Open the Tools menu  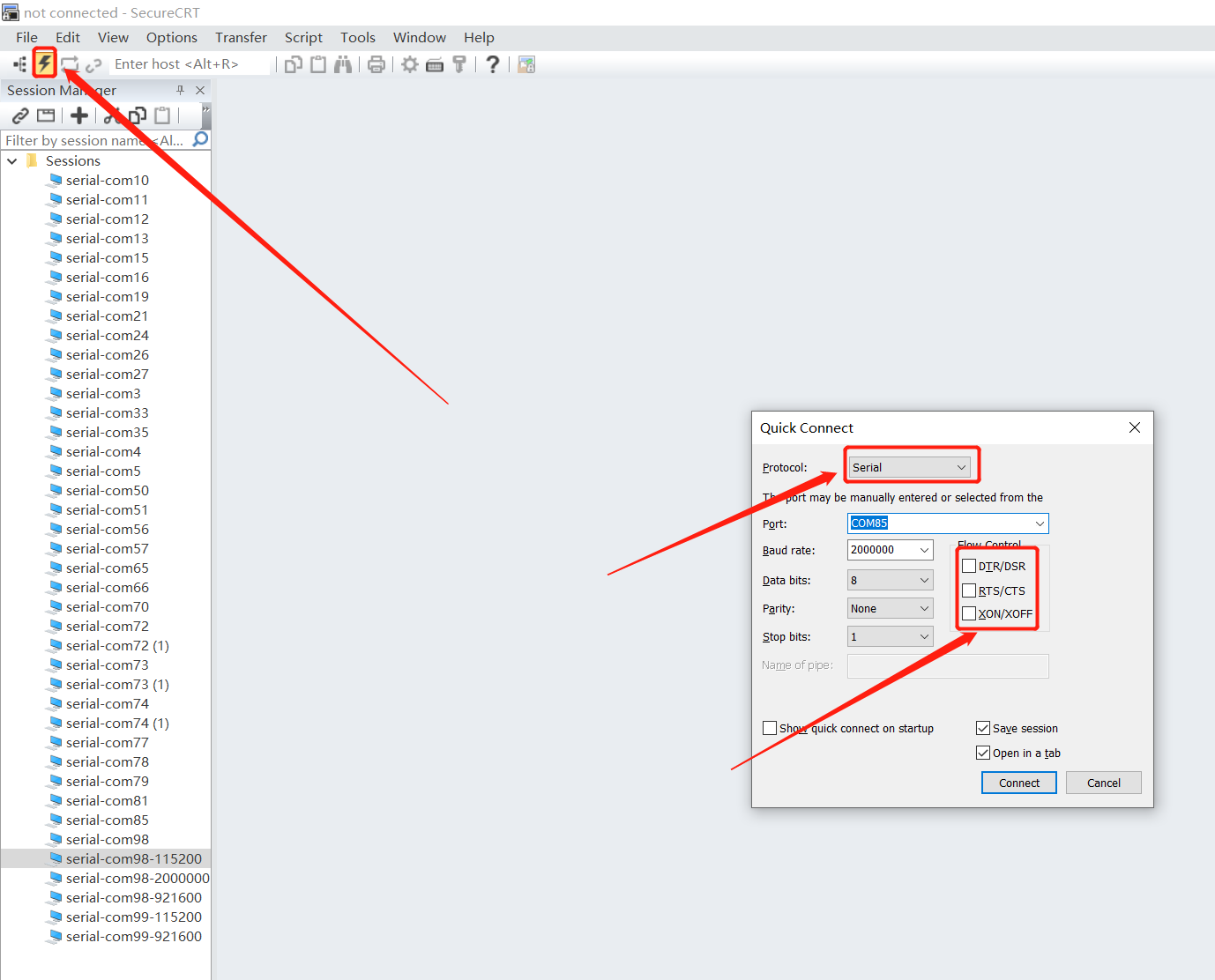click(358, 37)
